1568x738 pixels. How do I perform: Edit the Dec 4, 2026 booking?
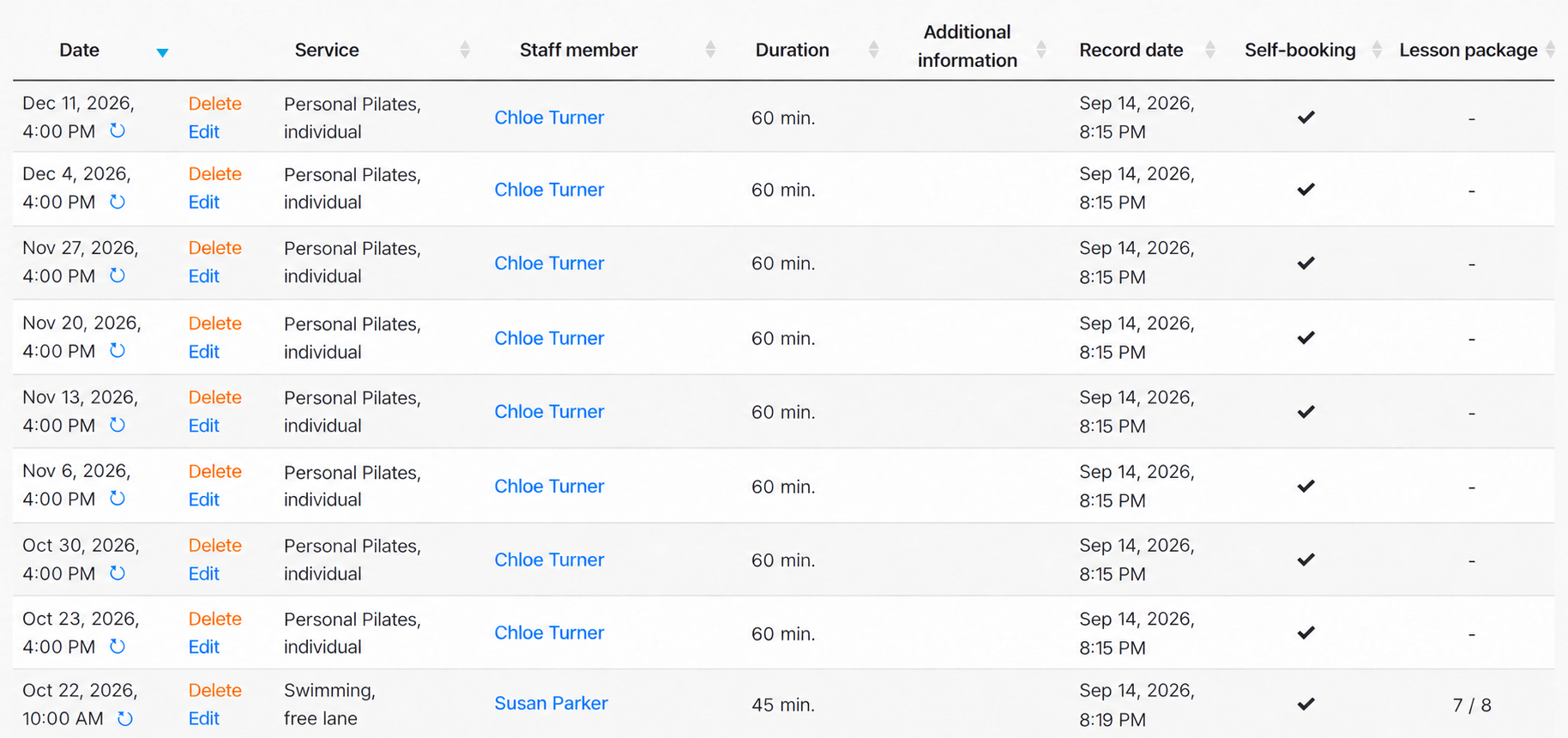pos(204,203)
